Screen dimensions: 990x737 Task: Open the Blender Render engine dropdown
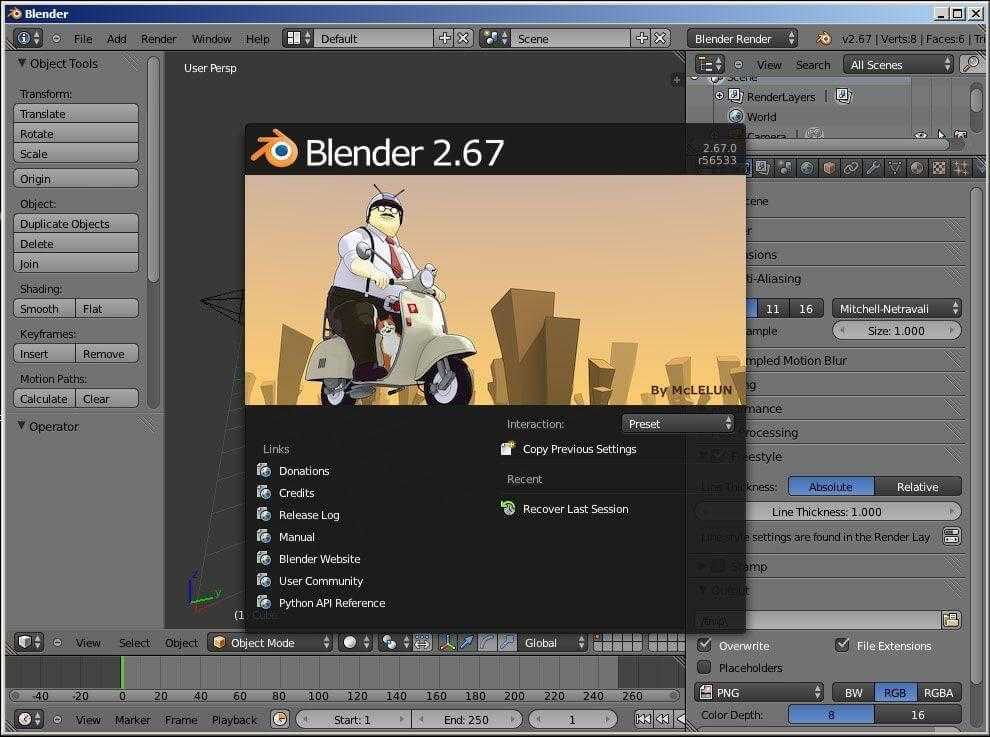742,38
